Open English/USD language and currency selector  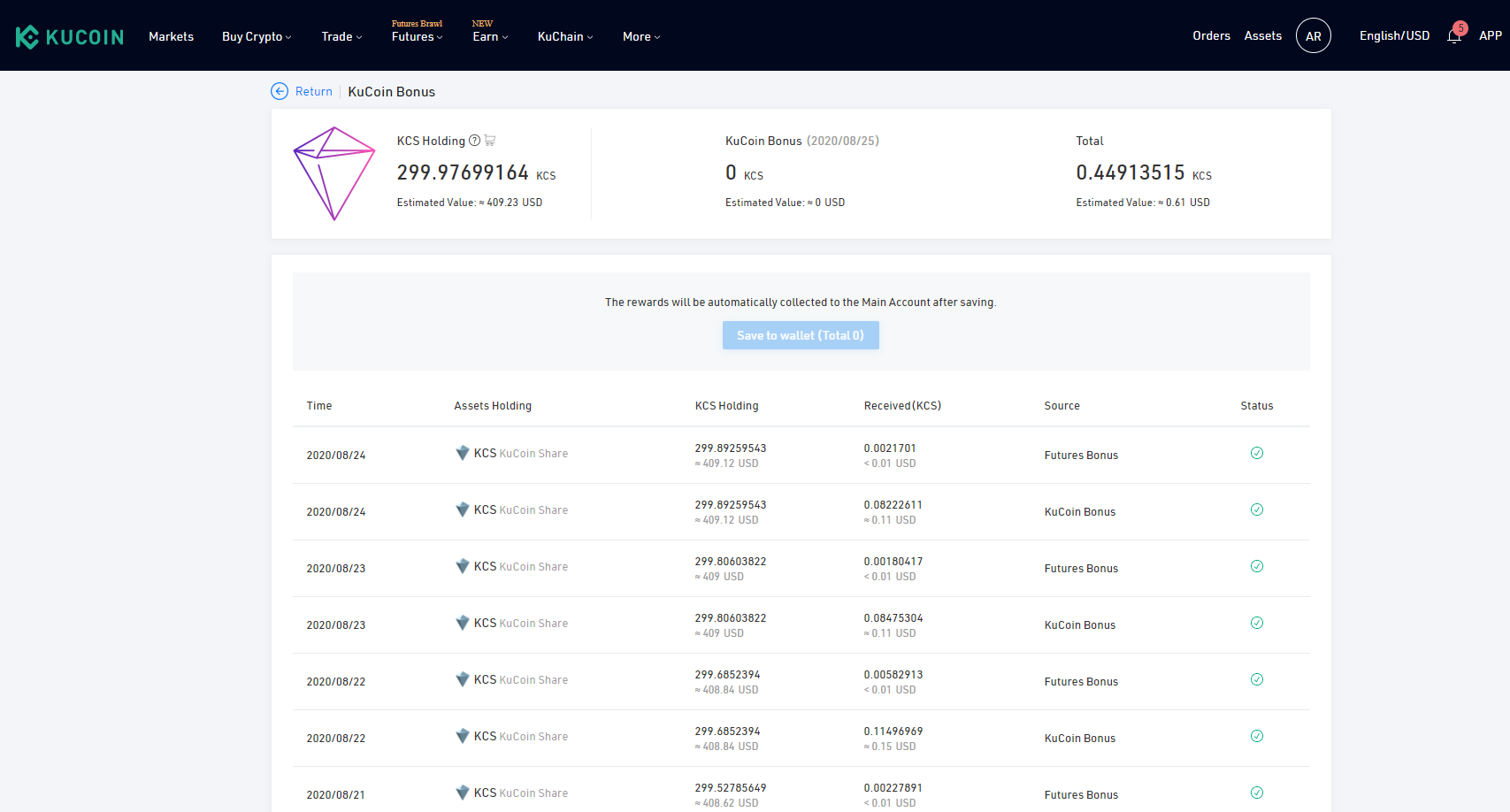point(1394,35)
